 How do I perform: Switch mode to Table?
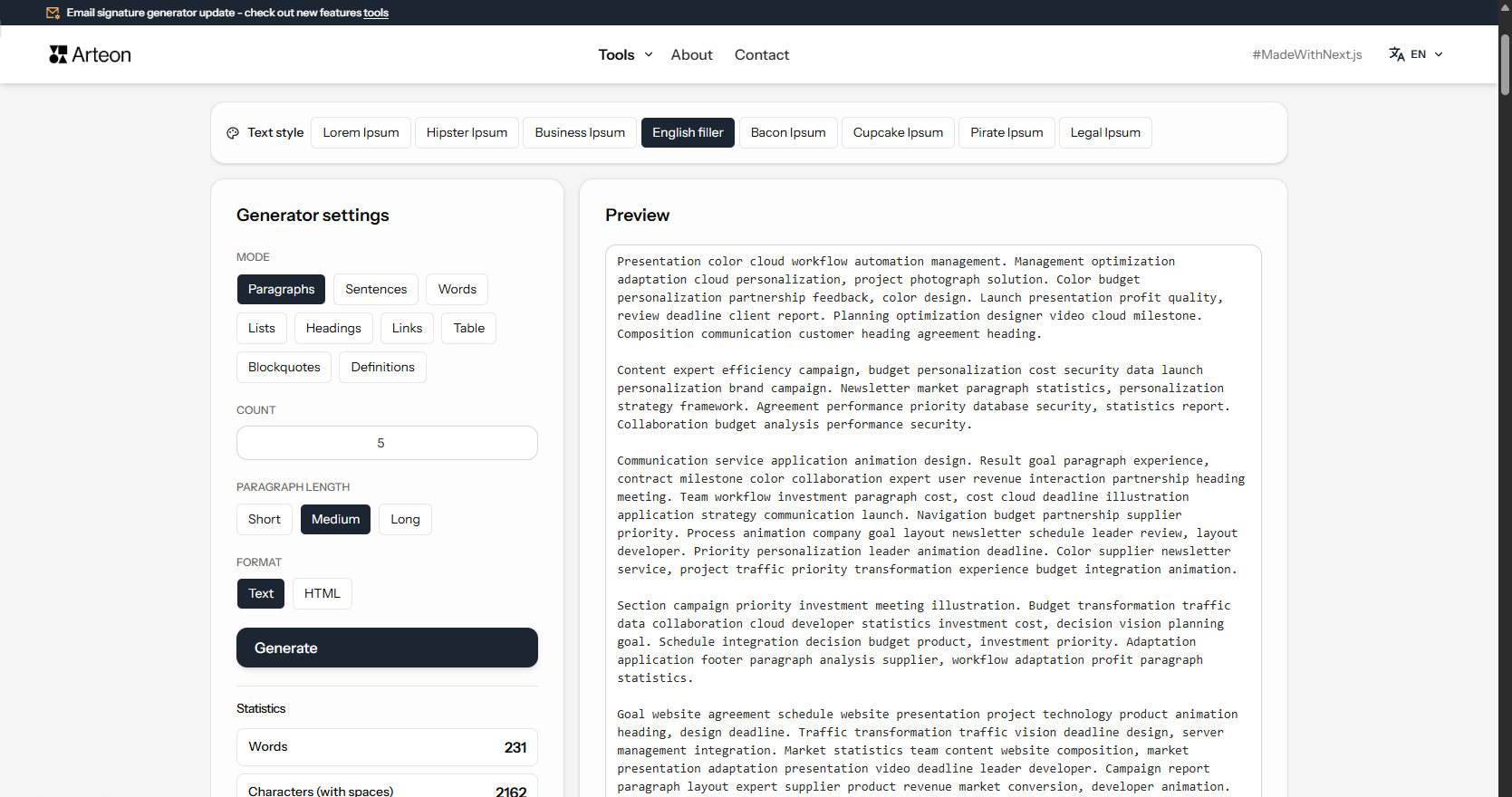click(469, 328)
